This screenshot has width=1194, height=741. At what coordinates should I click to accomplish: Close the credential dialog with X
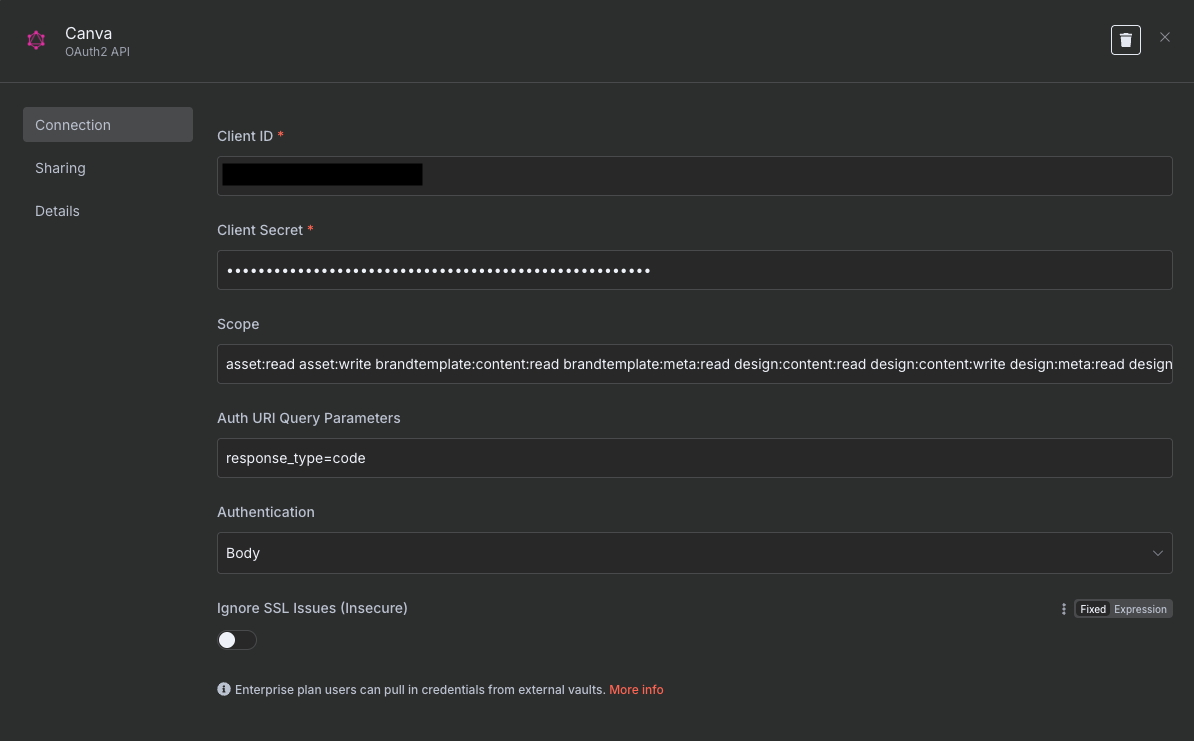tap(1164, 37)
